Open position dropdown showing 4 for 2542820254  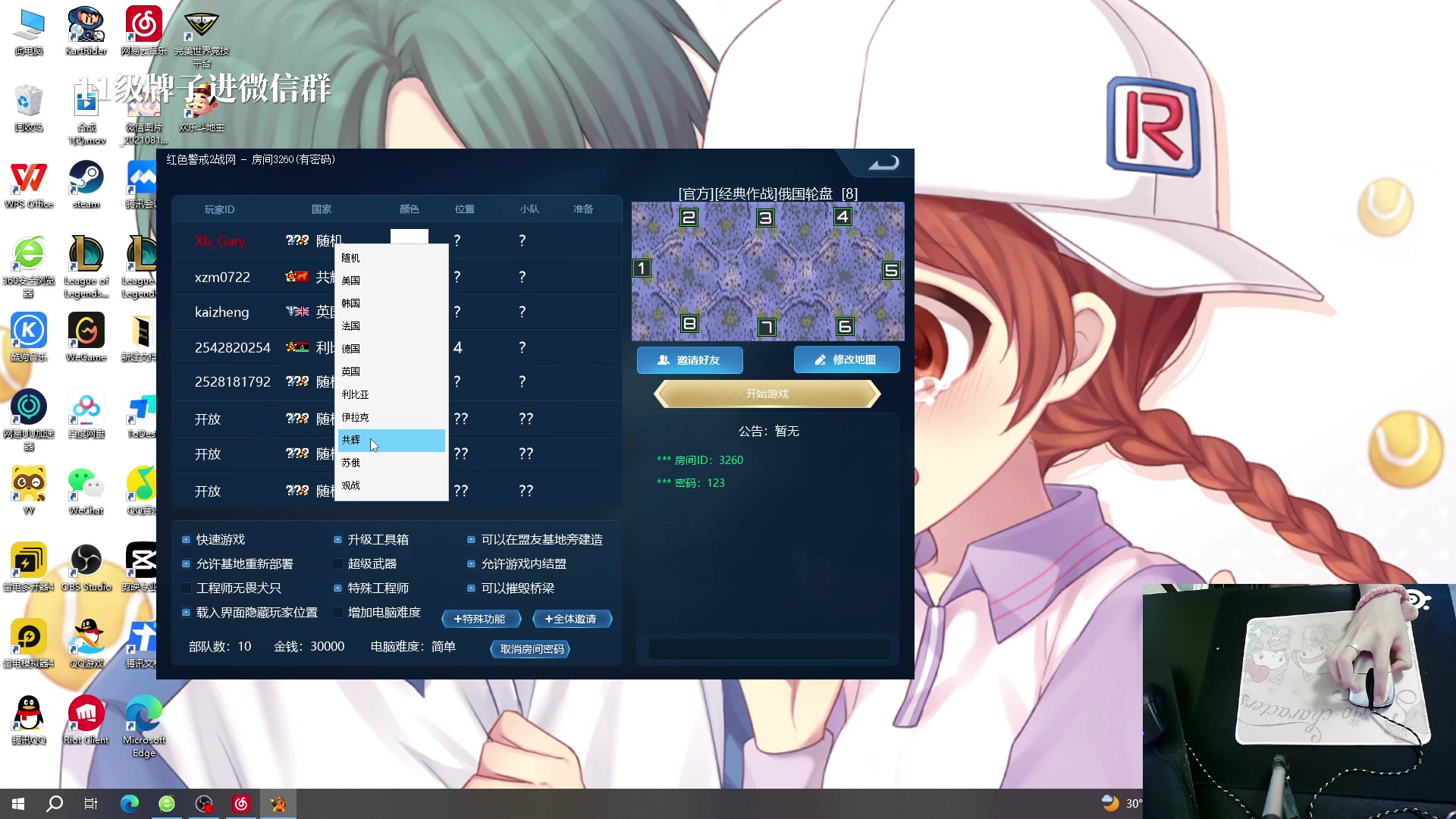click(458, 347)
